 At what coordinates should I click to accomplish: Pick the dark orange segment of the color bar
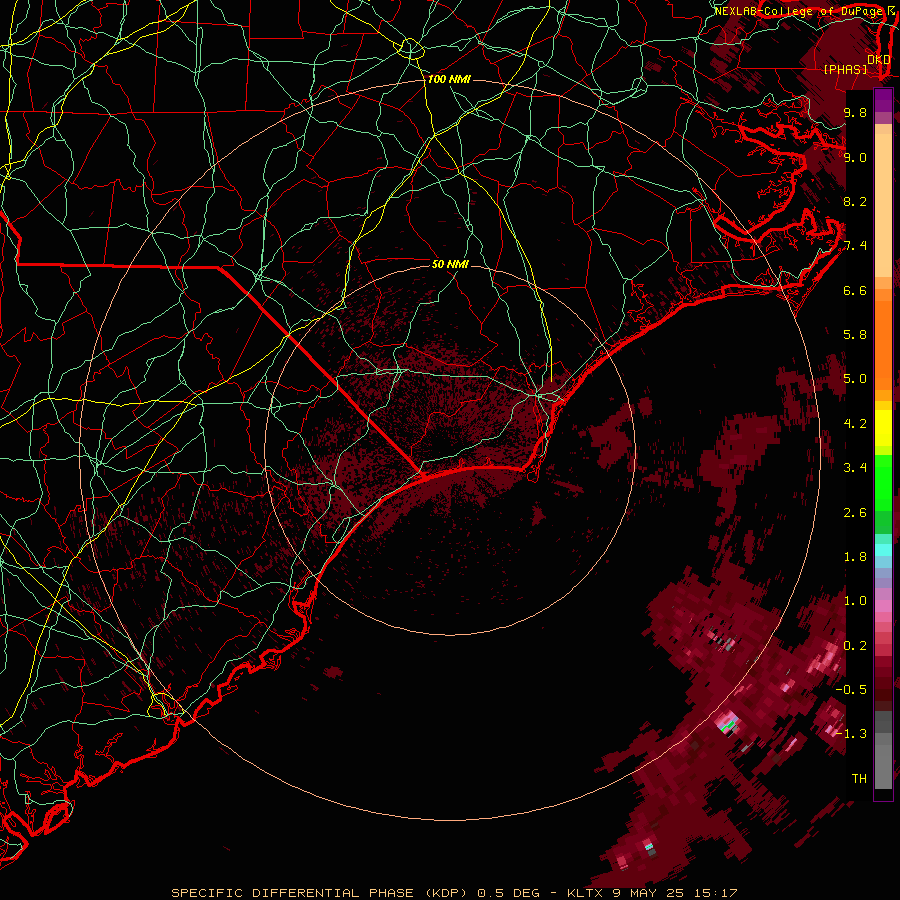pyautogui.click(x=883, y=344)
